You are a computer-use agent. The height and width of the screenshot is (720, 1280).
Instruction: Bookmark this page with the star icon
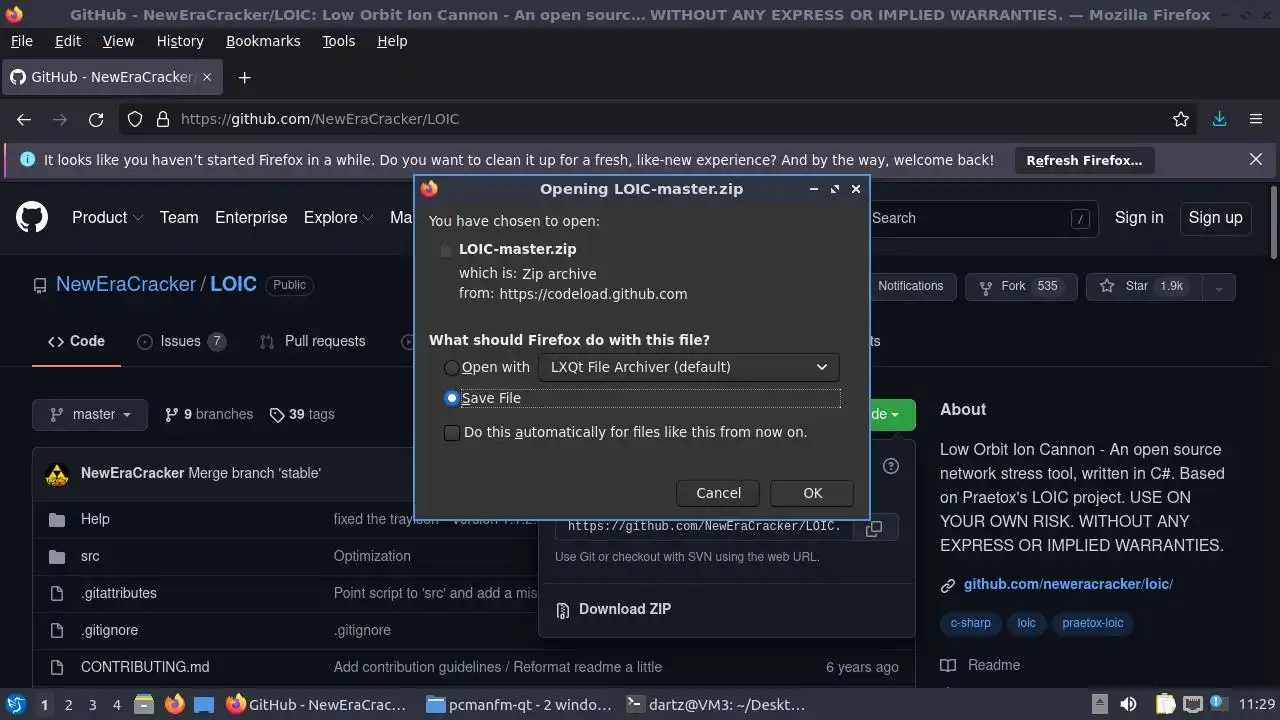click(x=1181, y=119)
